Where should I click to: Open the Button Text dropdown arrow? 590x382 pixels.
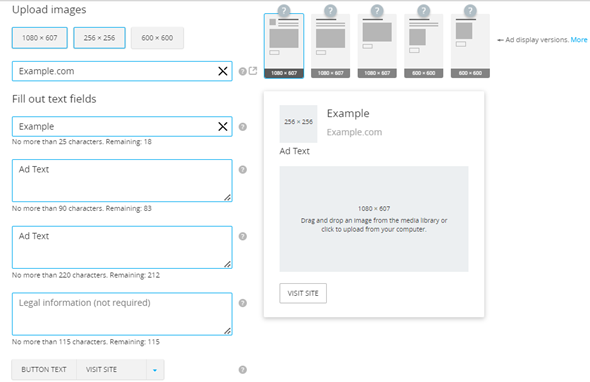tap(155, 370)
